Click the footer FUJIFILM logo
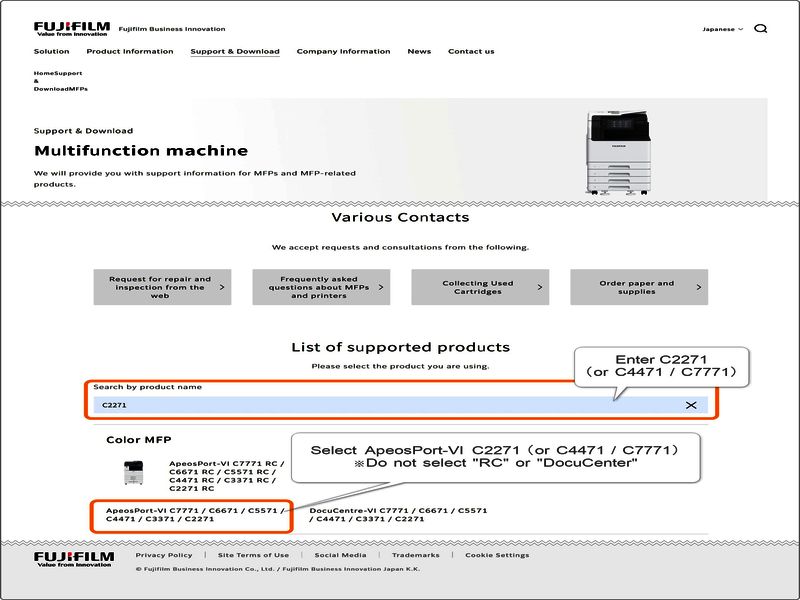Screen dimensions: 800x600 tap(74, 559)
